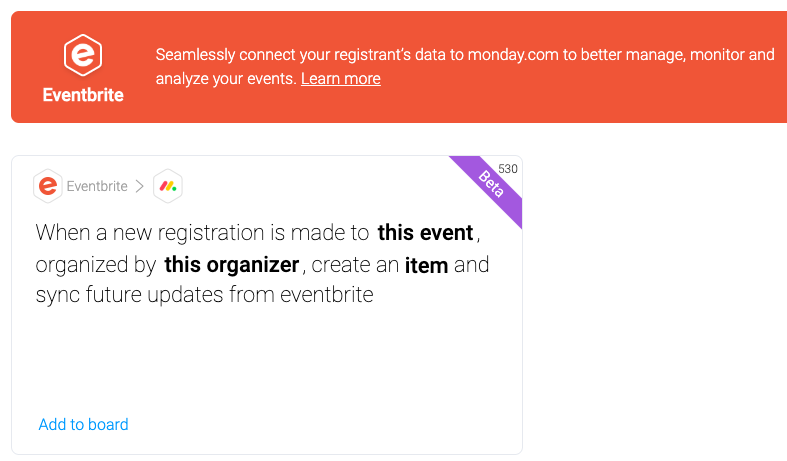This screenshot has height=461, width=787.
Task: Click the 530 usage count number
Action: [507, 169]
